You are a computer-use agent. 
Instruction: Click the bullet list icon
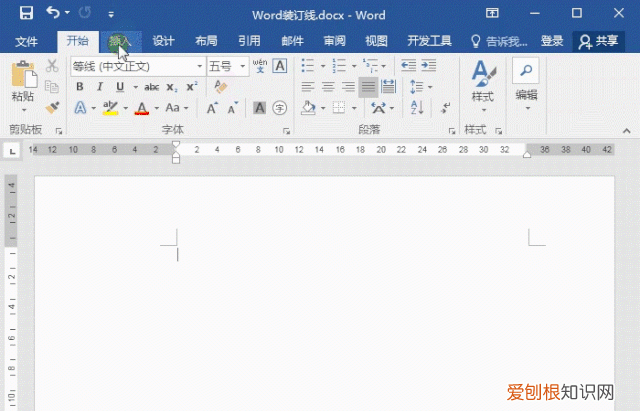(307, 66)
